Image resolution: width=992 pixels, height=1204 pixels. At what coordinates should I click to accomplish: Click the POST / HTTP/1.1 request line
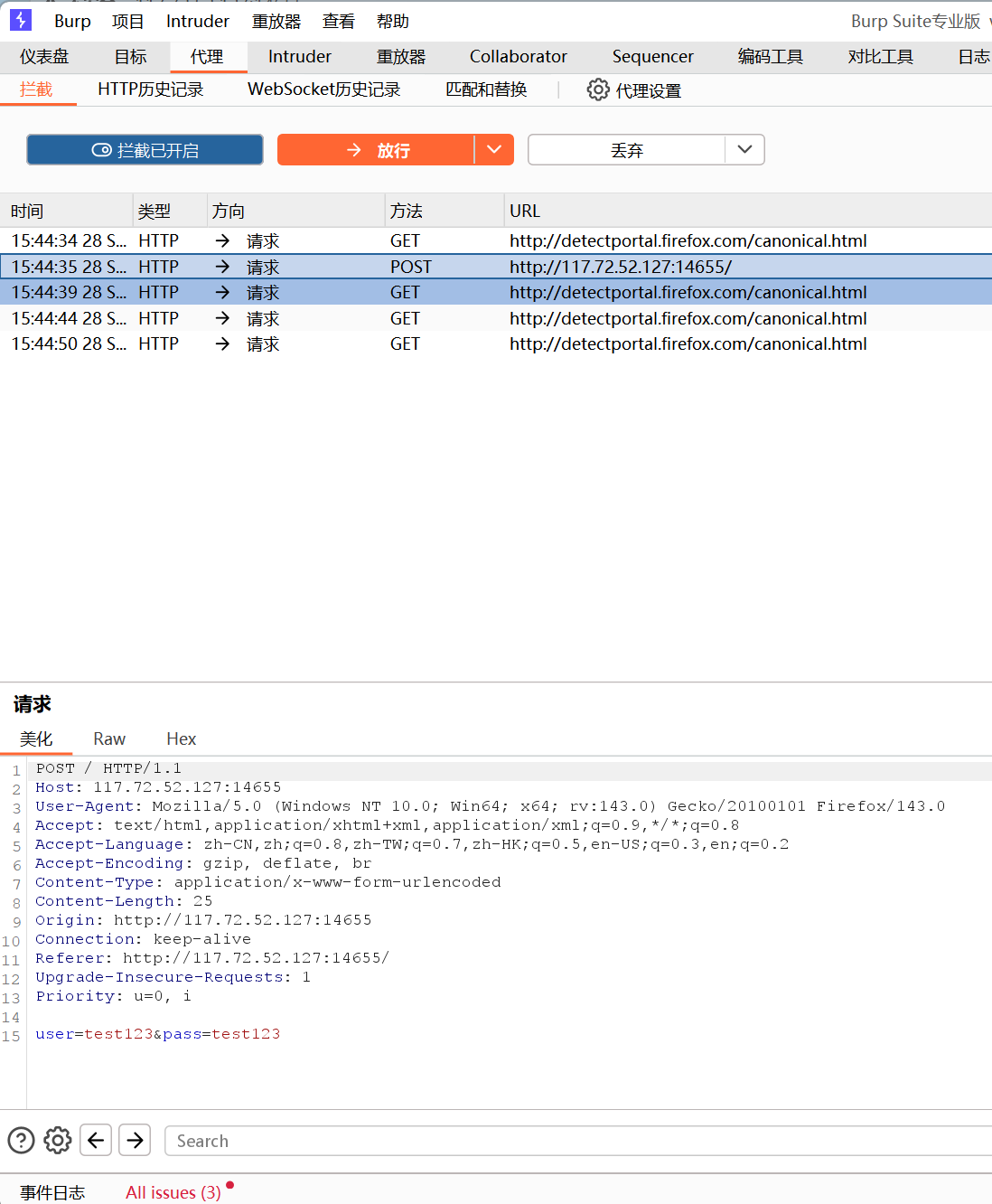[x=108, y=768]
